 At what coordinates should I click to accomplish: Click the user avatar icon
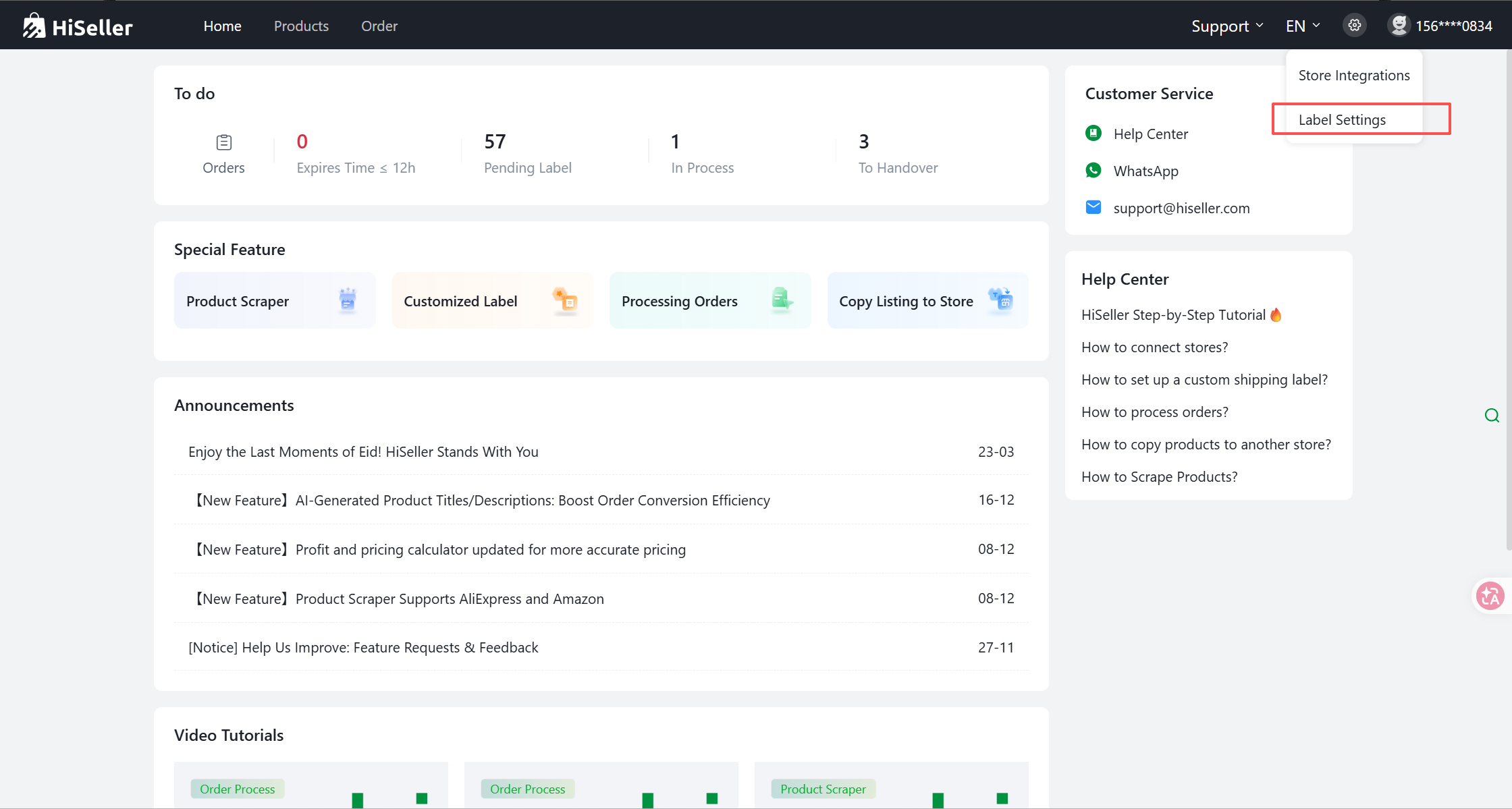click(x=1399, y=26)
